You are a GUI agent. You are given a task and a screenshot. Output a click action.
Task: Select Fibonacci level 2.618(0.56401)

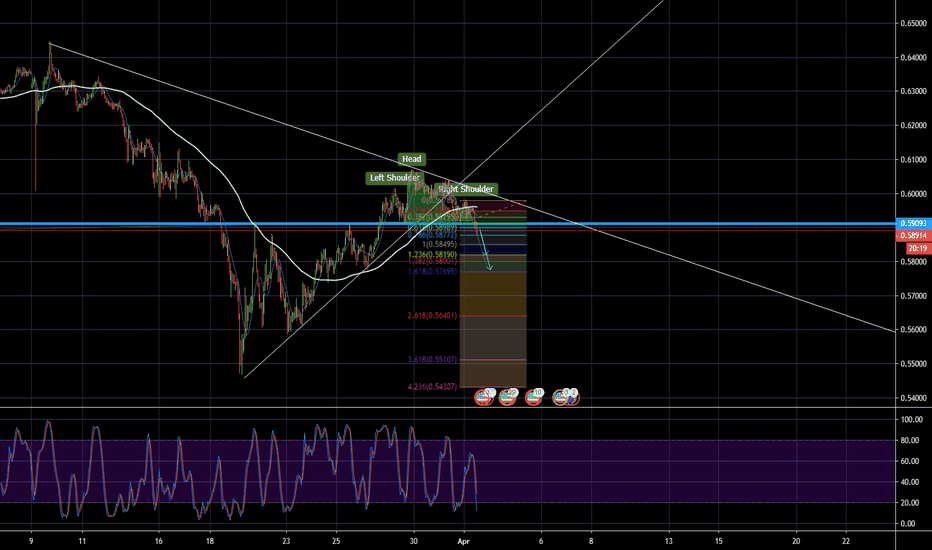[433, 315]
